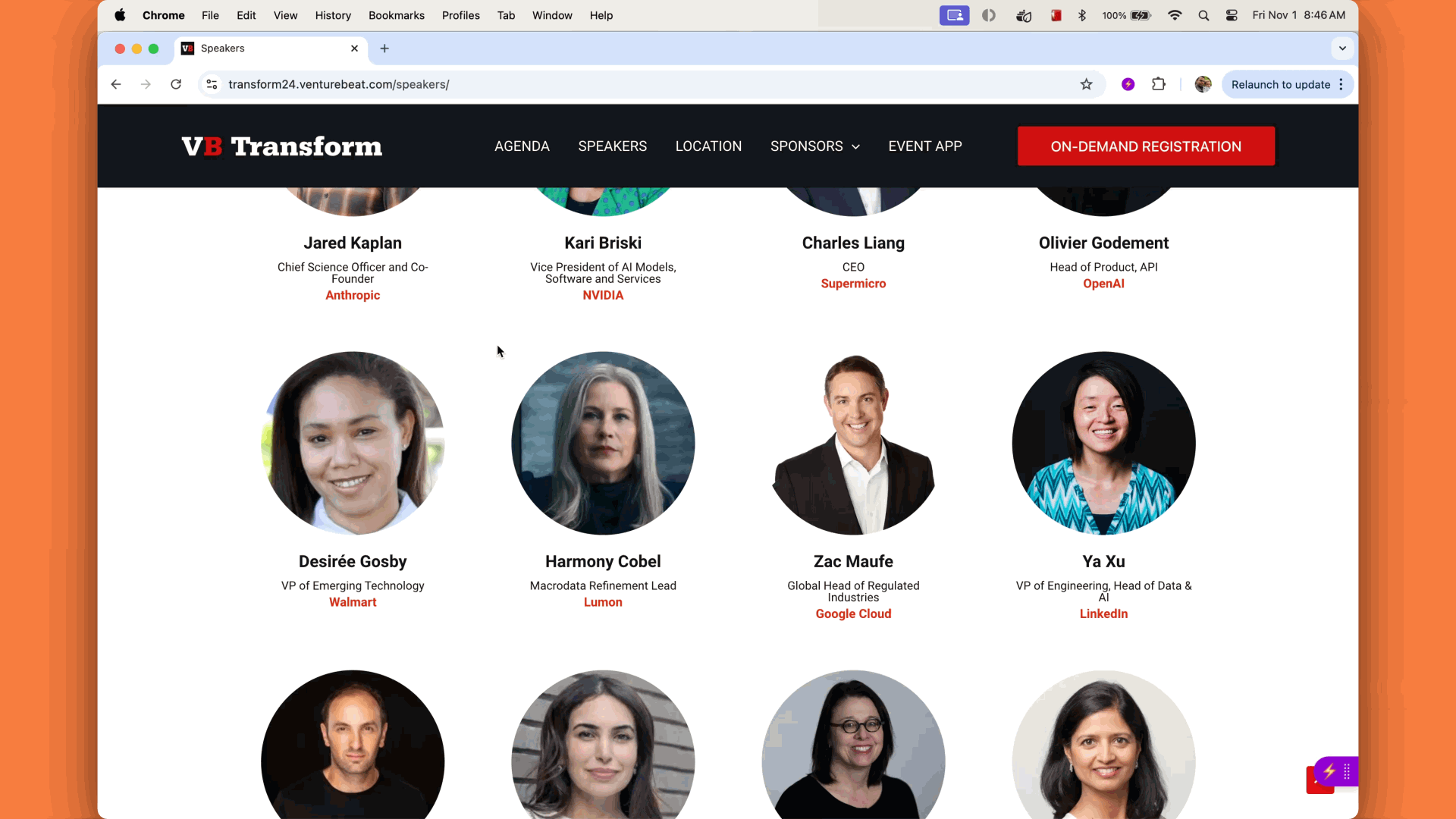Image resolution: width=1456 pixels, height=819 pixels.
Task: Click the screen mirroring icon in menu bar
Action: (955, 15)
